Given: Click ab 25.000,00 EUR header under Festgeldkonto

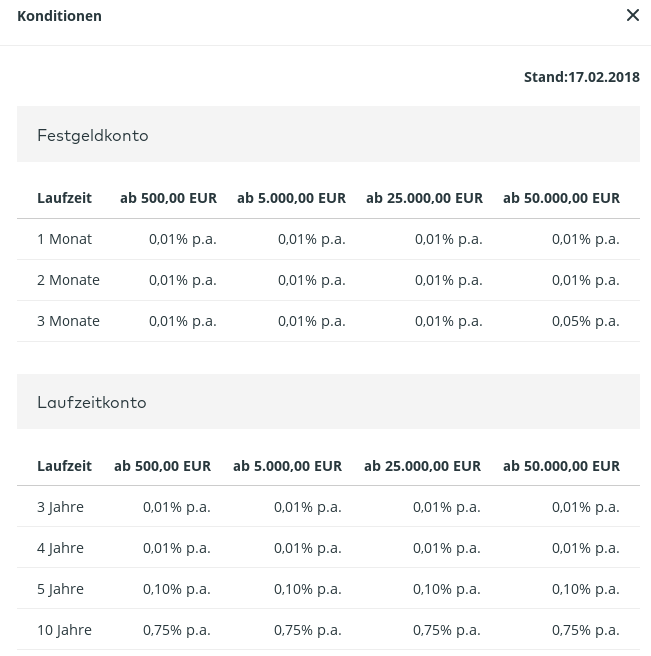Looking at the screenshot, I should click(424, 198).
